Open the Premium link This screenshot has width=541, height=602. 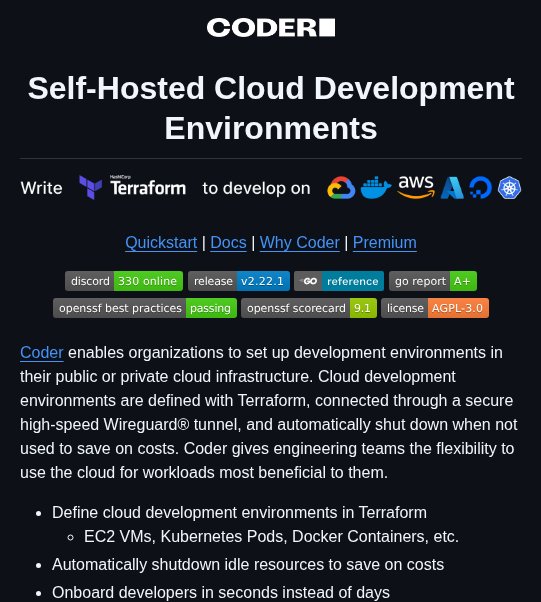click(385, 243)
